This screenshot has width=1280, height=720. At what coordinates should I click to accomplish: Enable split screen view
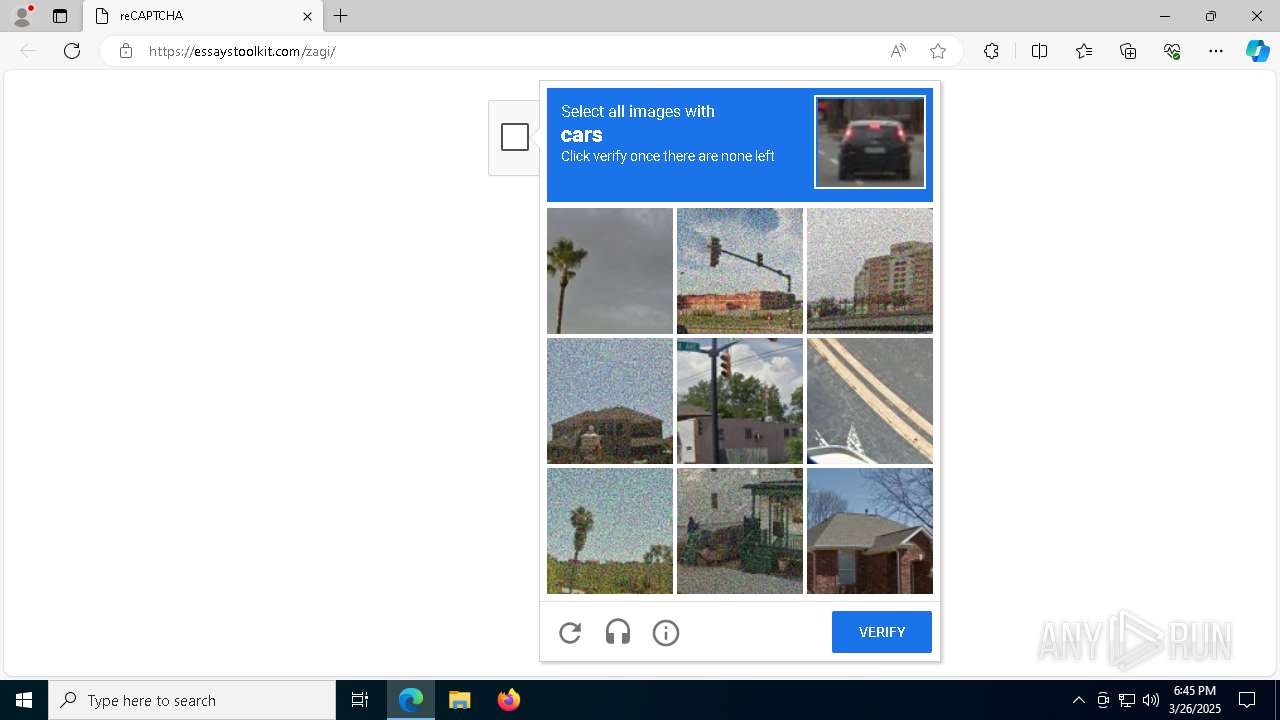point(1039,51)
